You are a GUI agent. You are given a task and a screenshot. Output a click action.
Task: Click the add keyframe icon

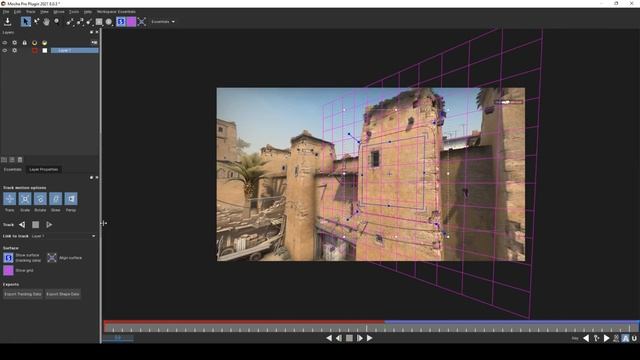[596, 338]
